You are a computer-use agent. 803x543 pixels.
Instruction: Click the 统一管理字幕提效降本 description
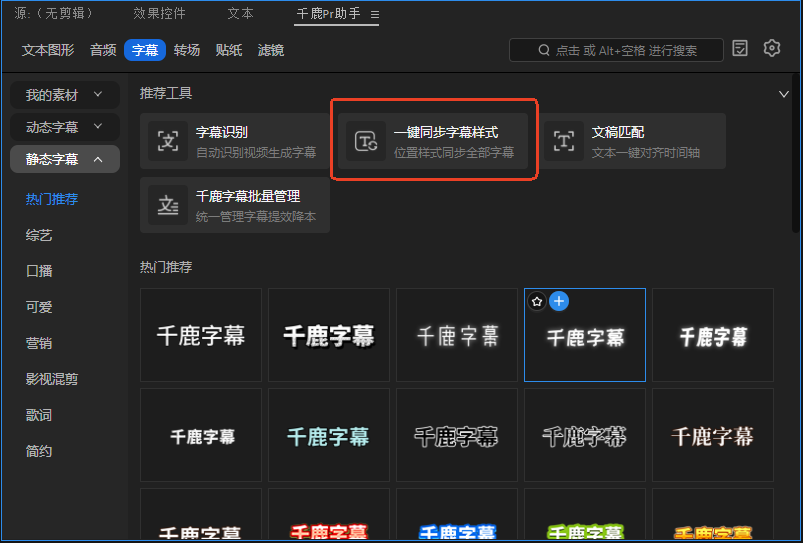tap(256, 217)
